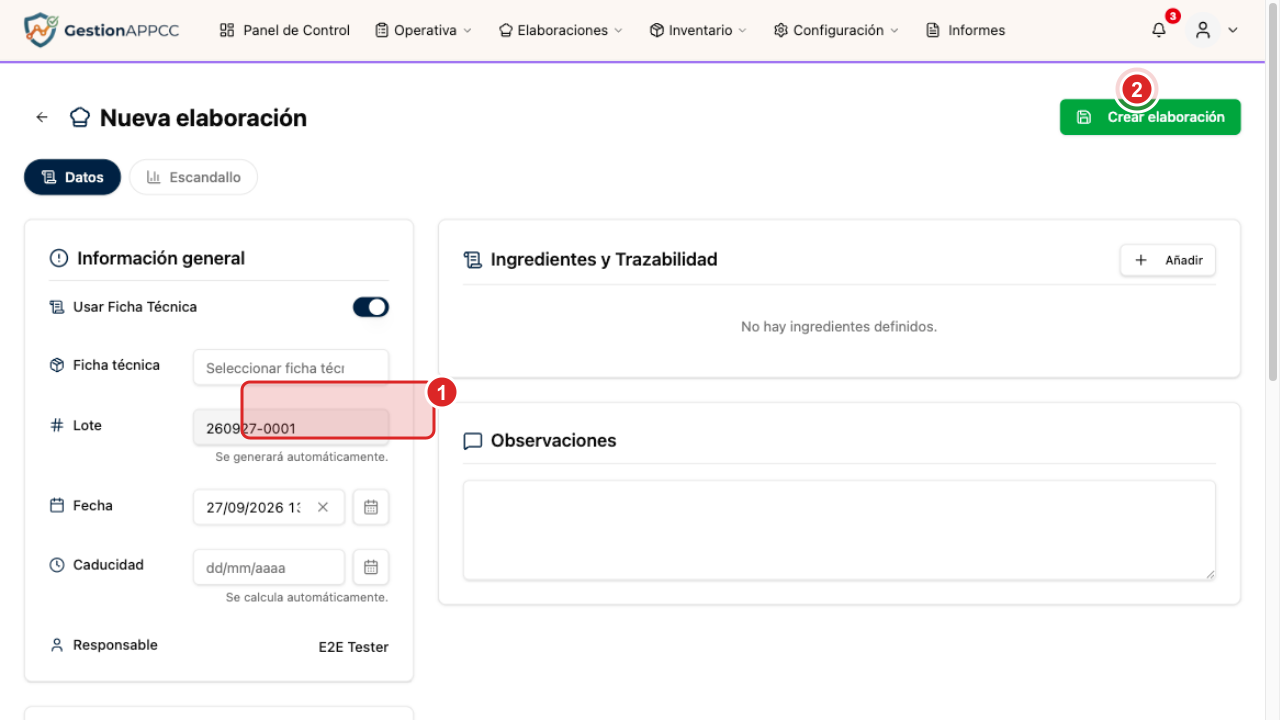This screenshot has height=720, width=1280.
Task: Expand the user menu chevron
Action: pos(1233,30)
